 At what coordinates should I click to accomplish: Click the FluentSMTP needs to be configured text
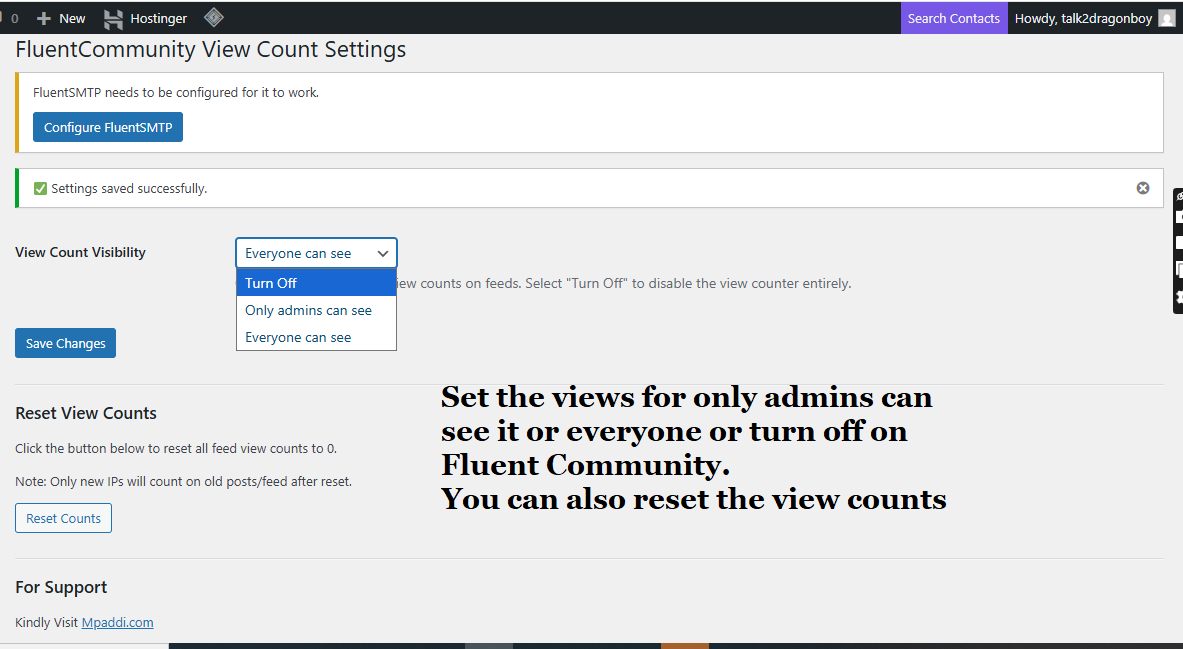click(x=176, y=92)
